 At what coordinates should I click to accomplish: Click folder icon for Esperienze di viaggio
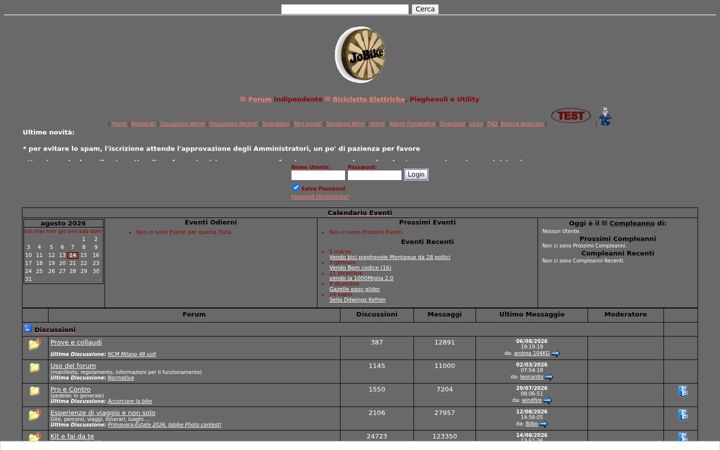(34, 415)
